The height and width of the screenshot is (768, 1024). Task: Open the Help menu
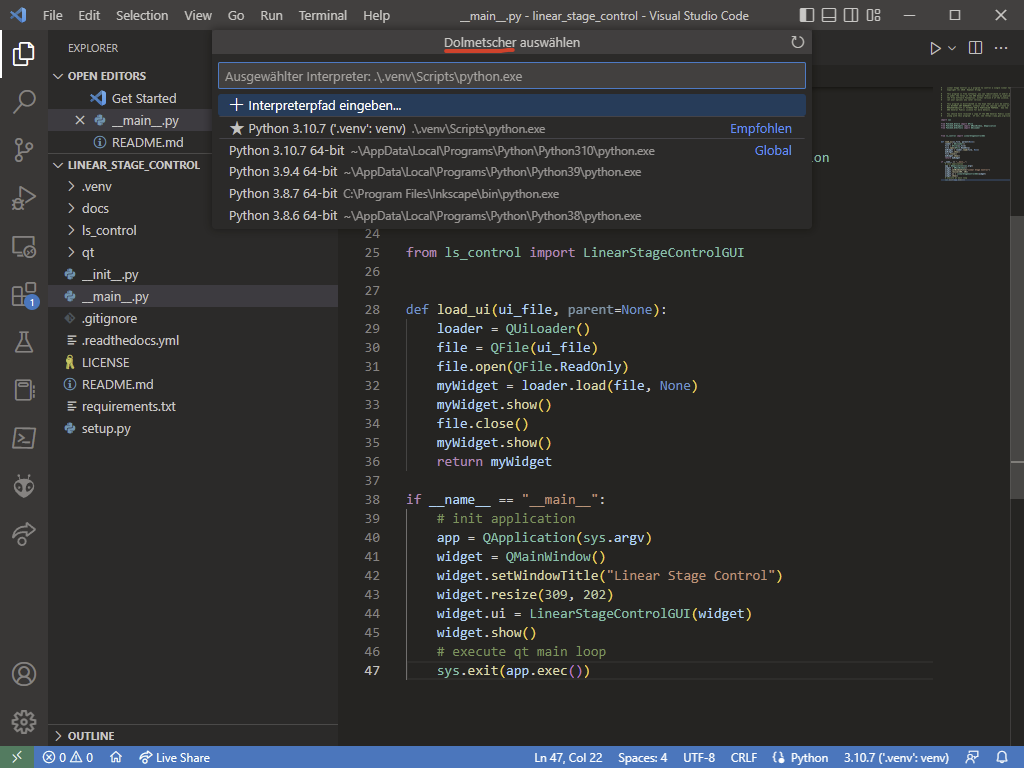(376, 15)
